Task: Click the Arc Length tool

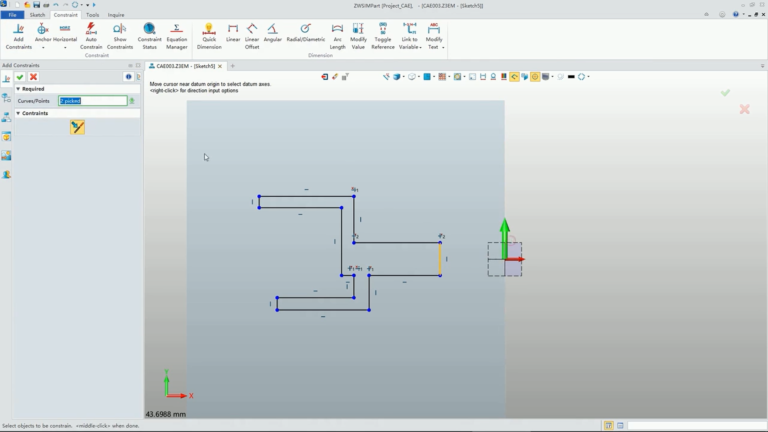Action: 337,36
